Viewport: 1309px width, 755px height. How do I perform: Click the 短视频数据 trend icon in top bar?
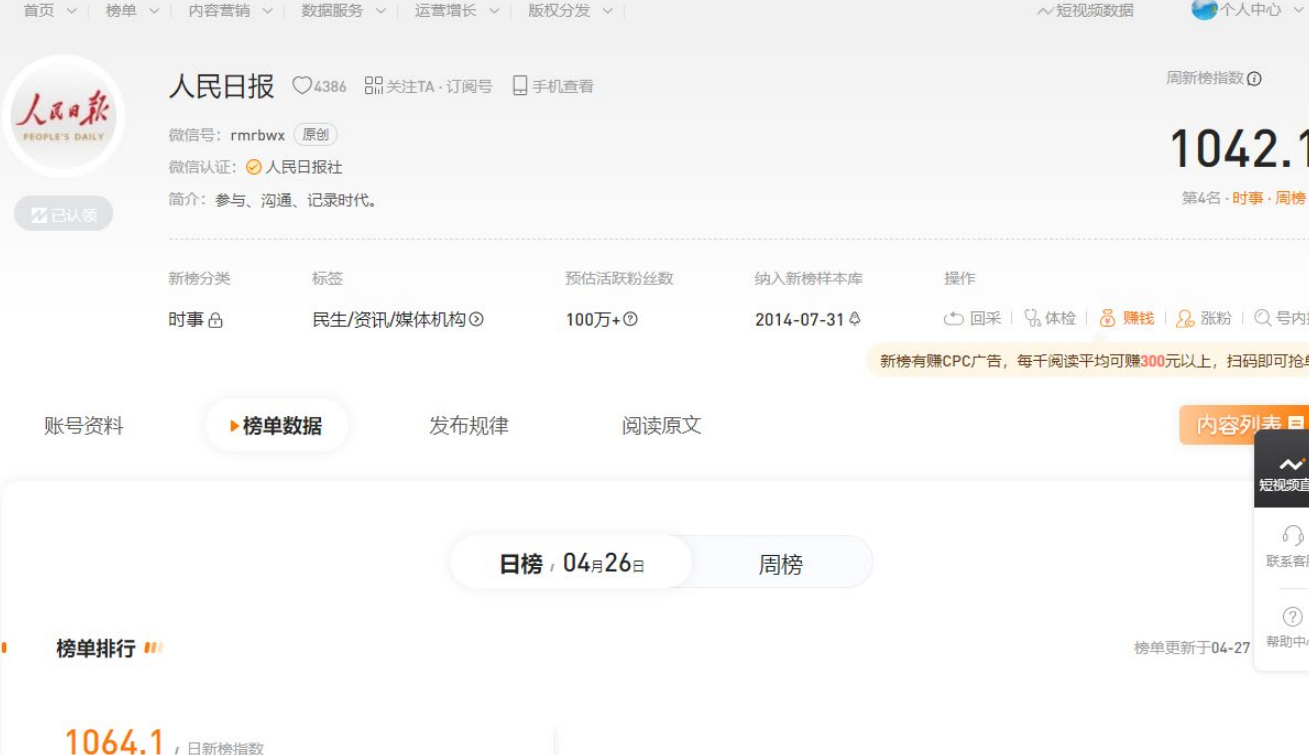pyautogui.click(x=1045, y=11)
